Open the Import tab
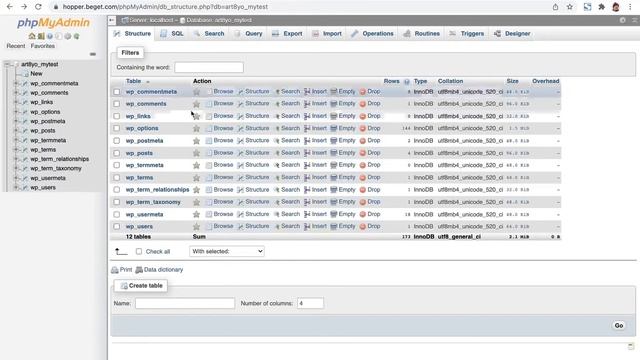Screen dimensions: 640x360 tap(327, 34)
